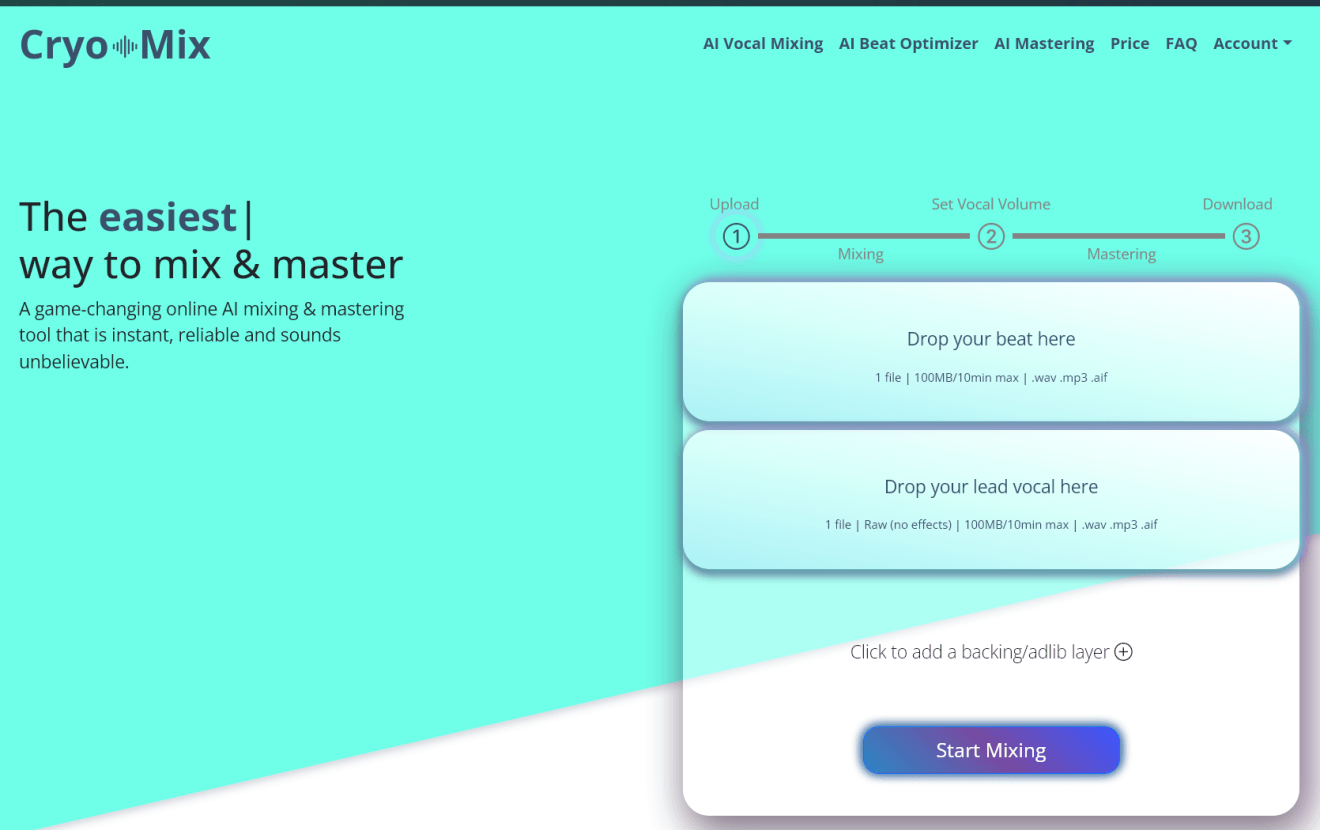Click the Download step label
1320x830 pixels.
pyautogui.click(x=1236, y=204)
